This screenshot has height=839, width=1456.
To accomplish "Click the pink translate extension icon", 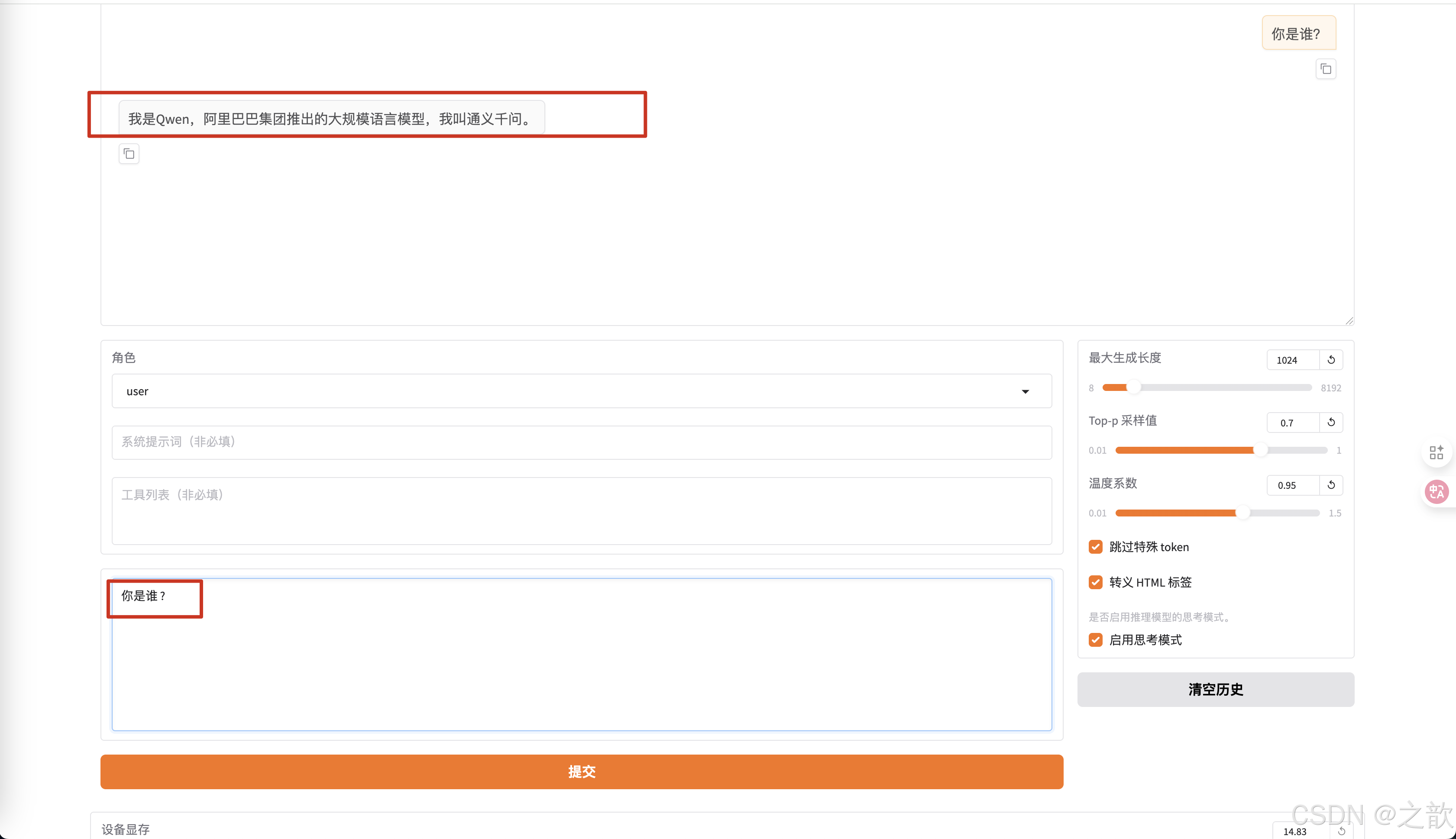I will 1437,491.
